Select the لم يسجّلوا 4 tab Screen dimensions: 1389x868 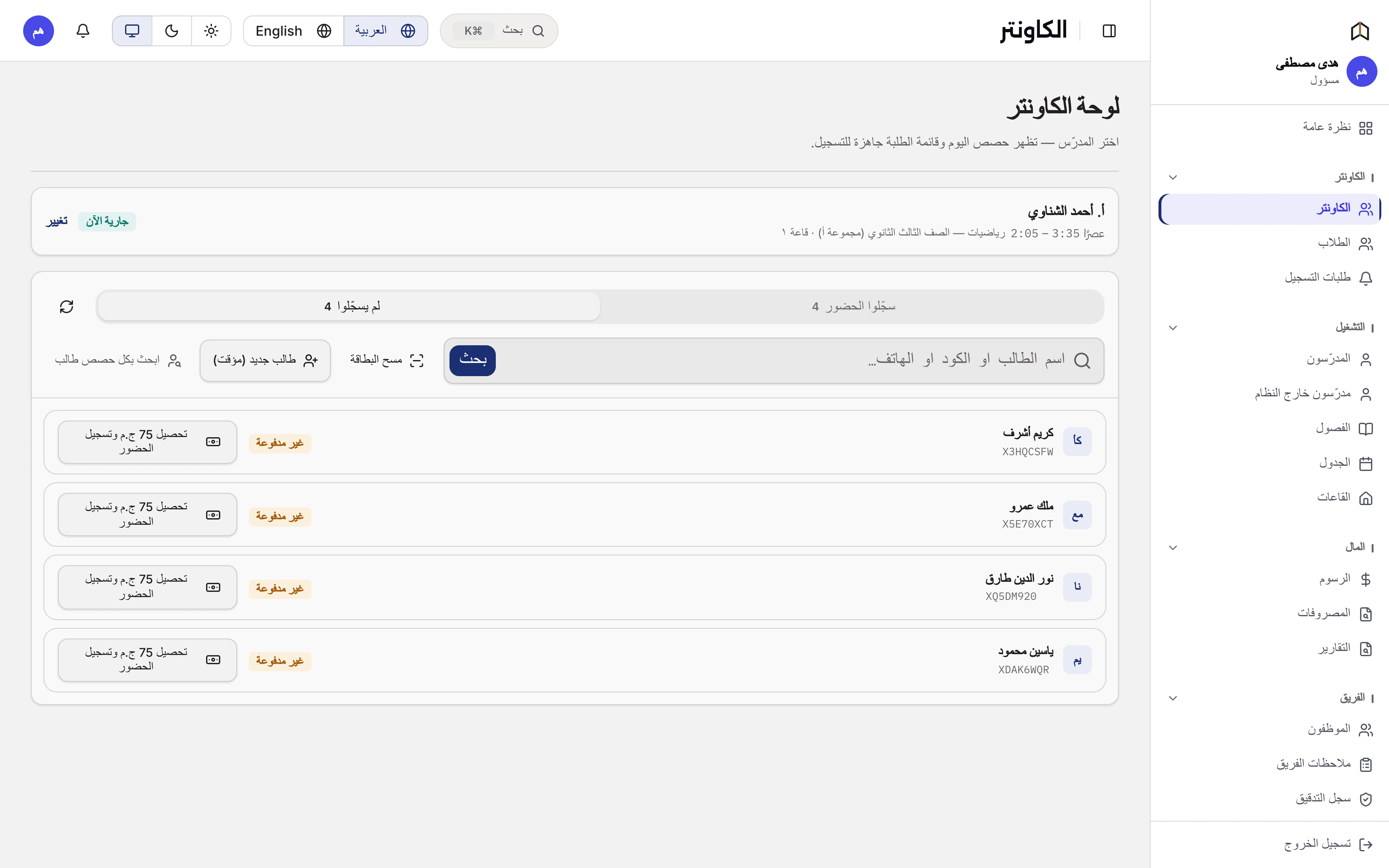point(350,307)
